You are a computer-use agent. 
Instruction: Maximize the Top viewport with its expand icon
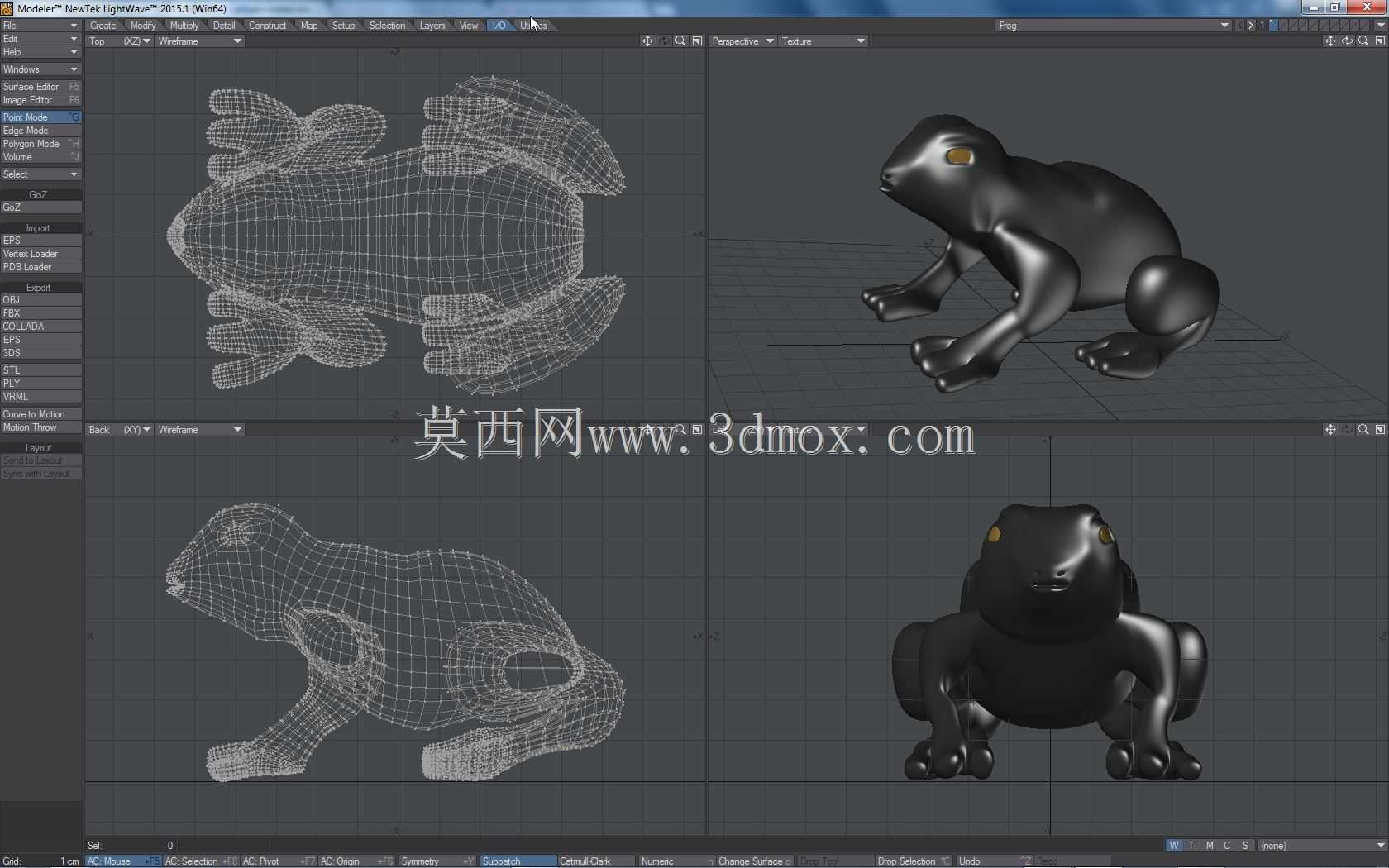tap(697, 41)
